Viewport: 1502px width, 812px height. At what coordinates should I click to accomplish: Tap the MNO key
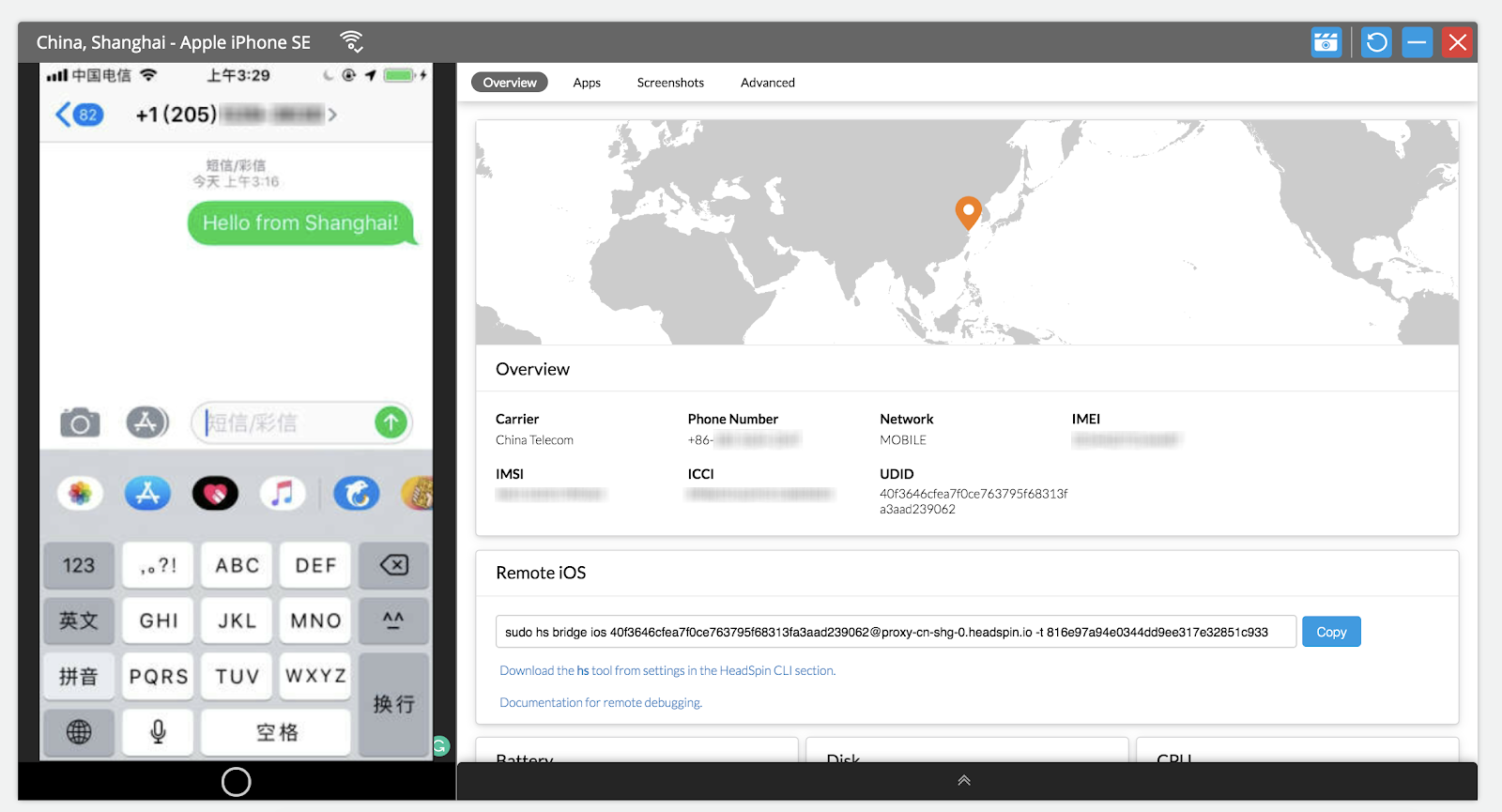pyautogui.click(x=315, y=620)
